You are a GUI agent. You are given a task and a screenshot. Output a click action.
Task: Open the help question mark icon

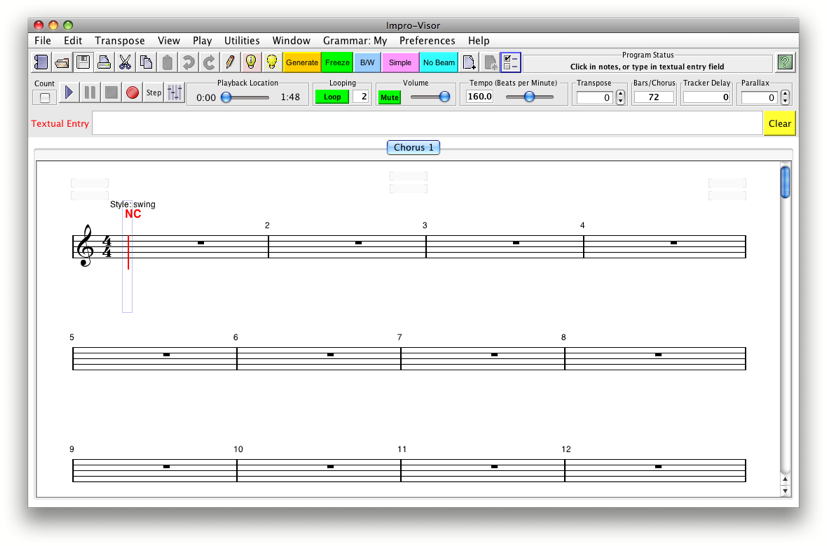pos(785,62)
